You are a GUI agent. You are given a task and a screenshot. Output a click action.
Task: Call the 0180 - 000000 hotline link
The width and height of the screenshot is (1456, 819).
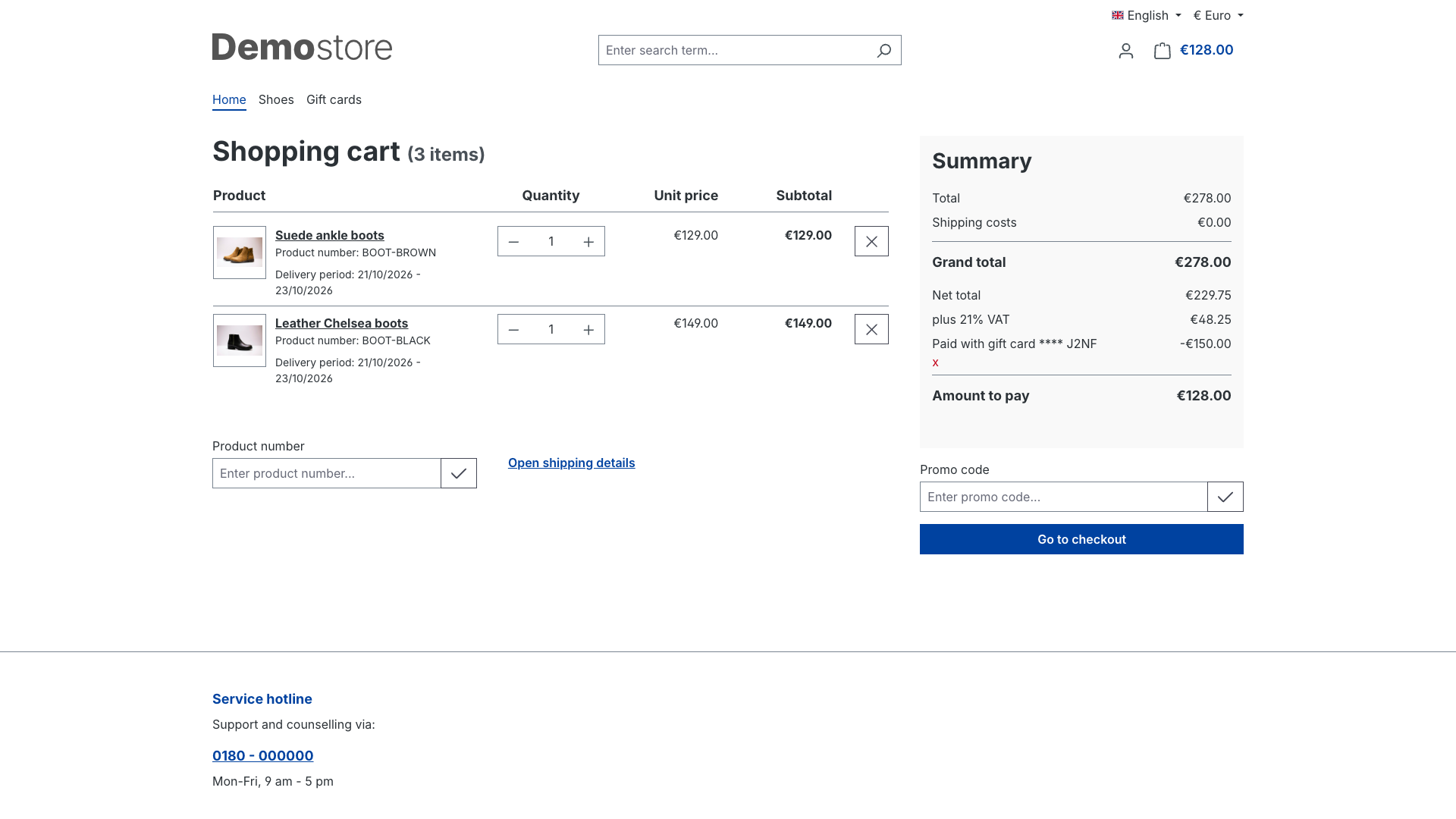[x=263, y=756]
